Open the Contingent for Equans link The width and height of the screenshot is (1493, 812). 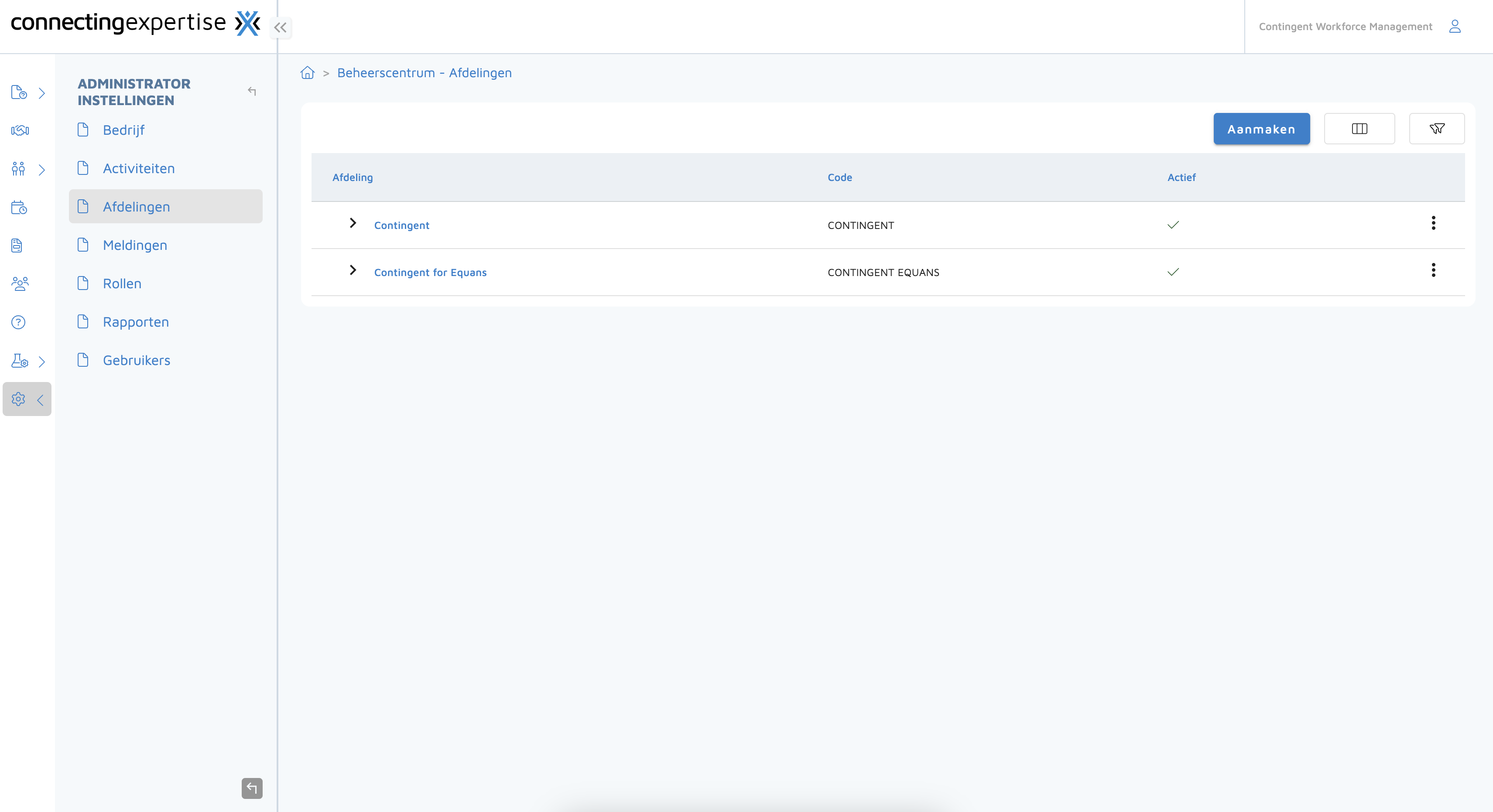click(x=431, y=272)
